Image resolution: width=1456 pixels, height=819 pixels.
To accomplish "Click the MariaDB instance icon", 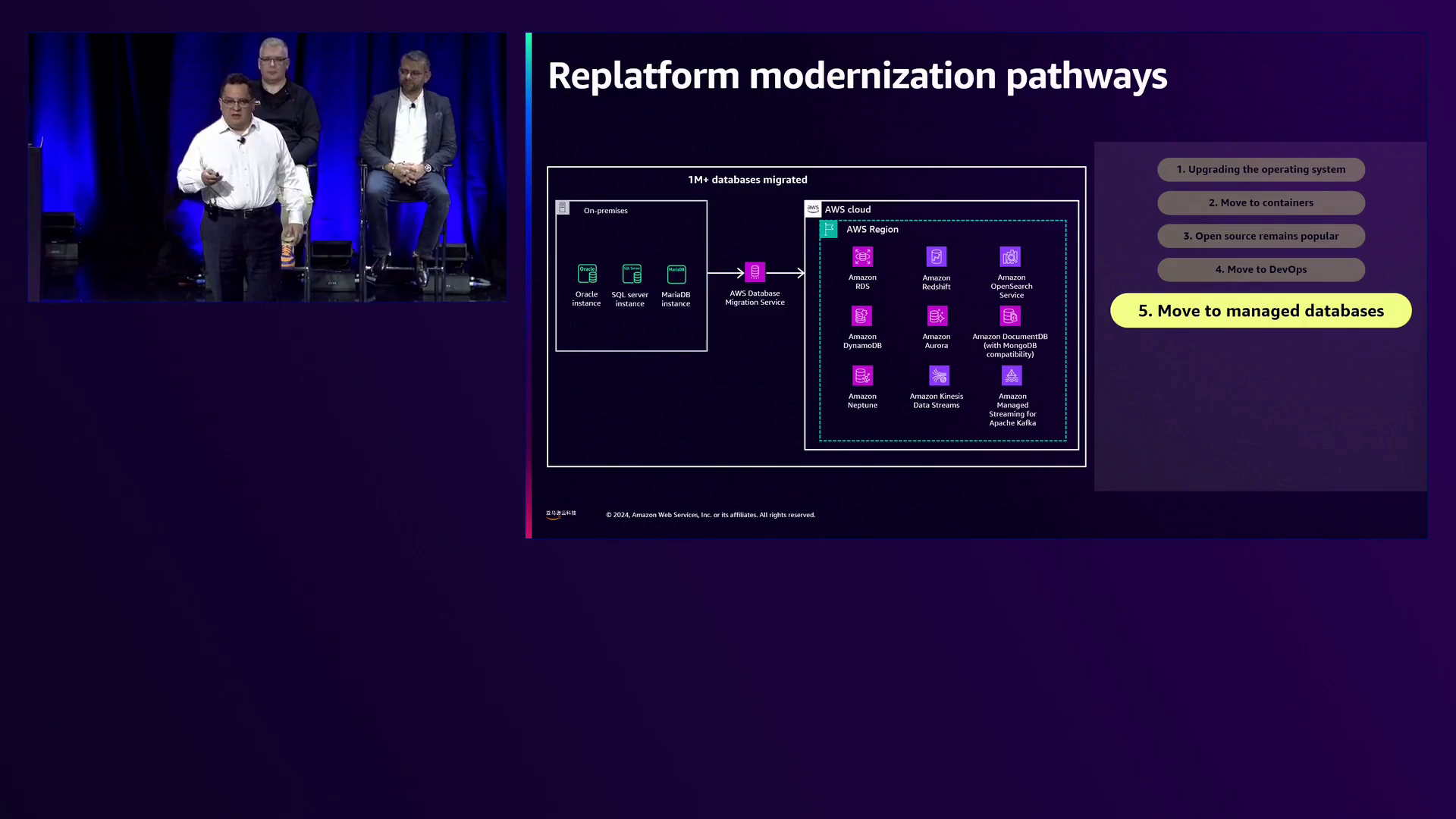I will (676, 274).
